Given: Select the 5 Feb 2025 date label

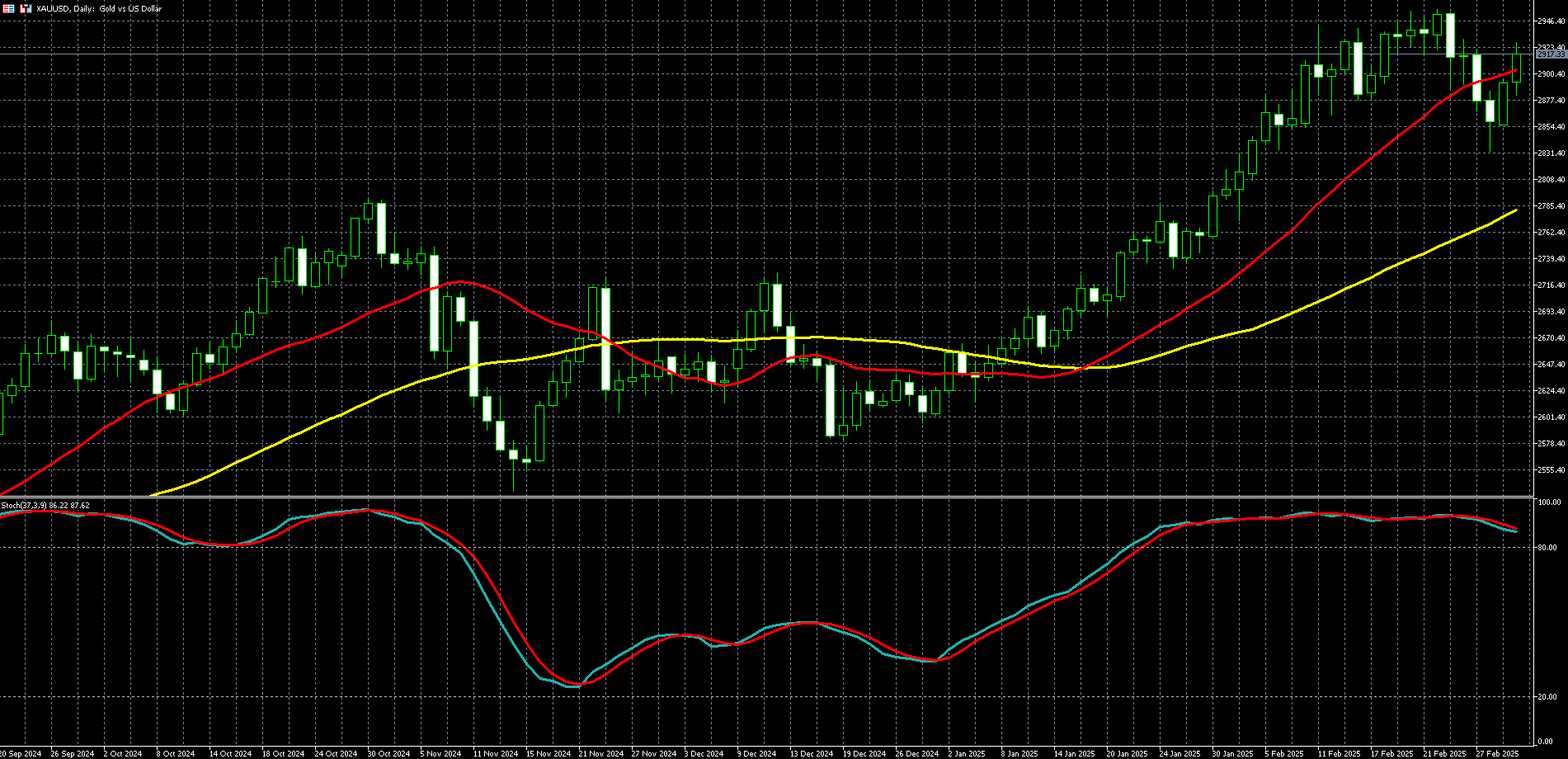Looking at the screenshot, I should point(1285,753).
